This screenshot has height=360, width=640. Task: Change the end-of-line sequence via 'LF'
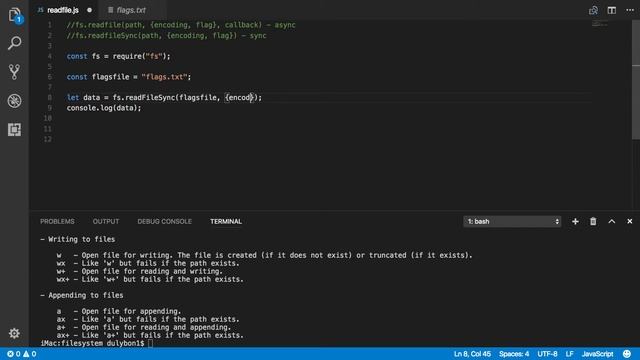click(569, 354)
